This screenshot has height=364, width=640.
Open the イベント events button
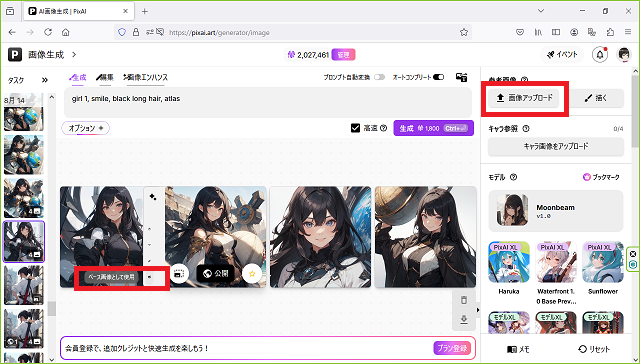coord(562,55)
